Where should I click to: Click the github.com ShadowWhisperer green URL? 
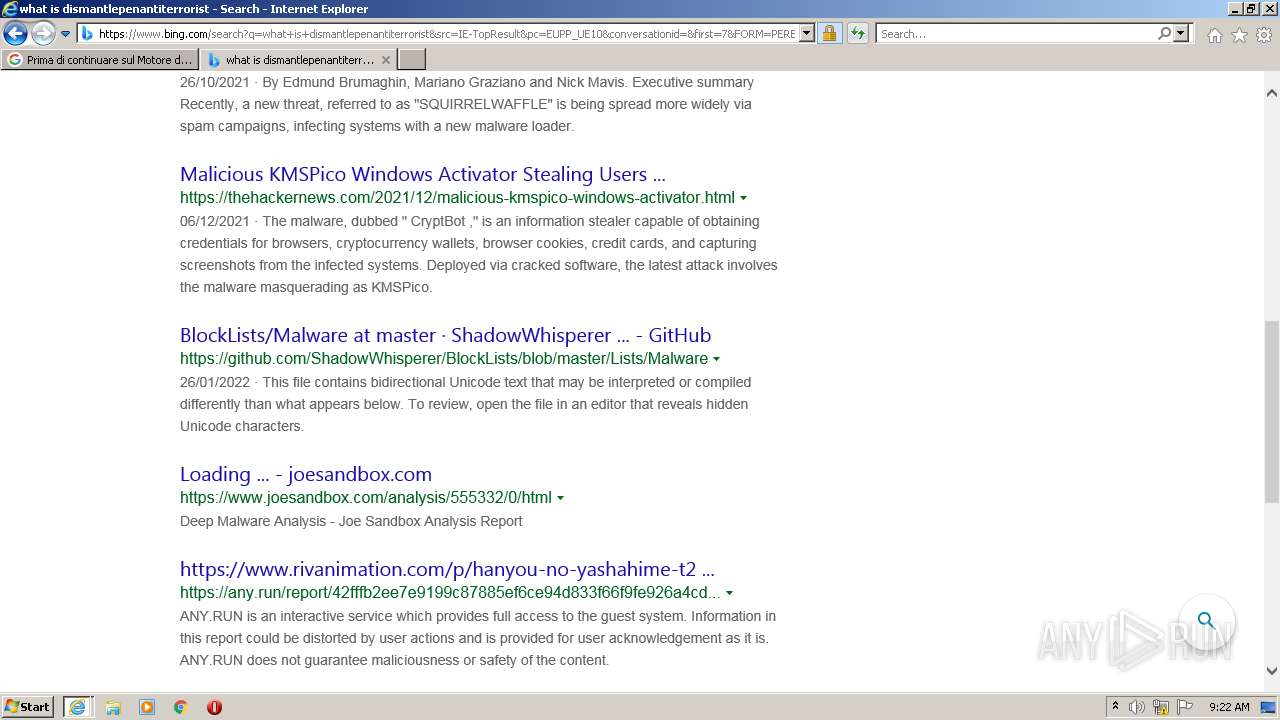(444, 358)
